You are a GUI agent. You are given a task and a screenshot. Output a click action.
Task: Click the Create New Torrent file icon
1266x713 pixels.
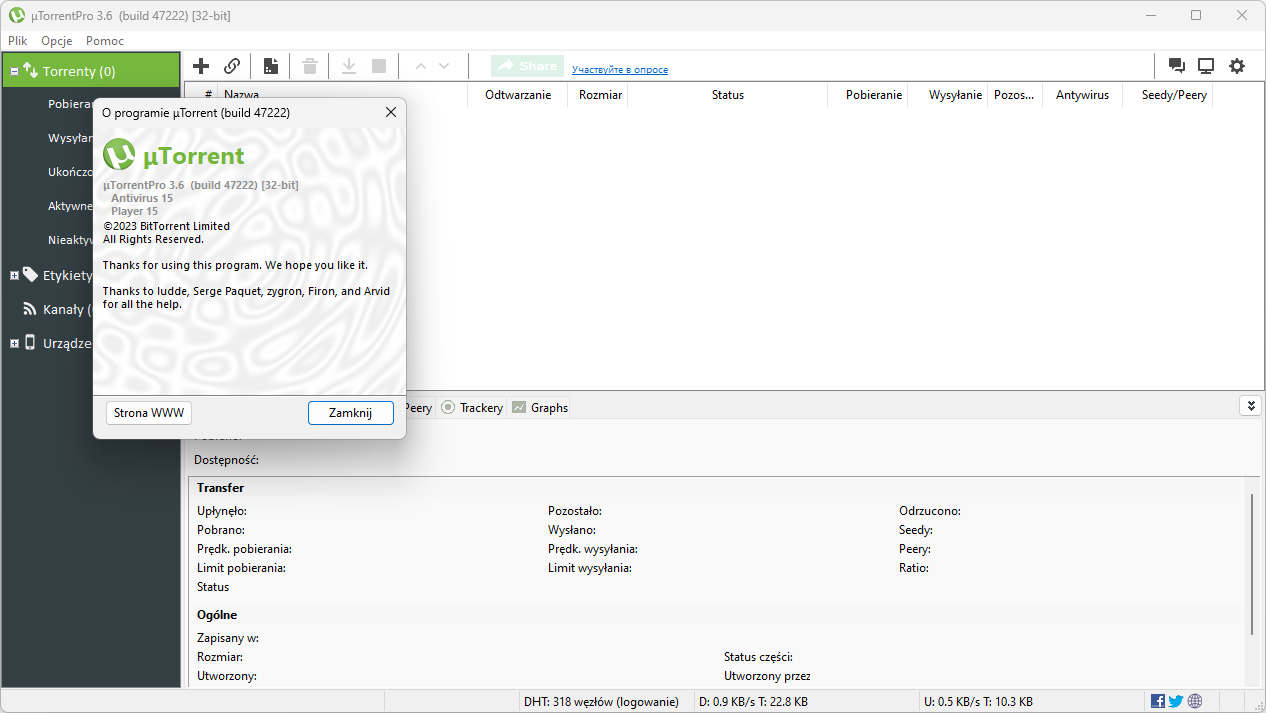click(270, 66)
